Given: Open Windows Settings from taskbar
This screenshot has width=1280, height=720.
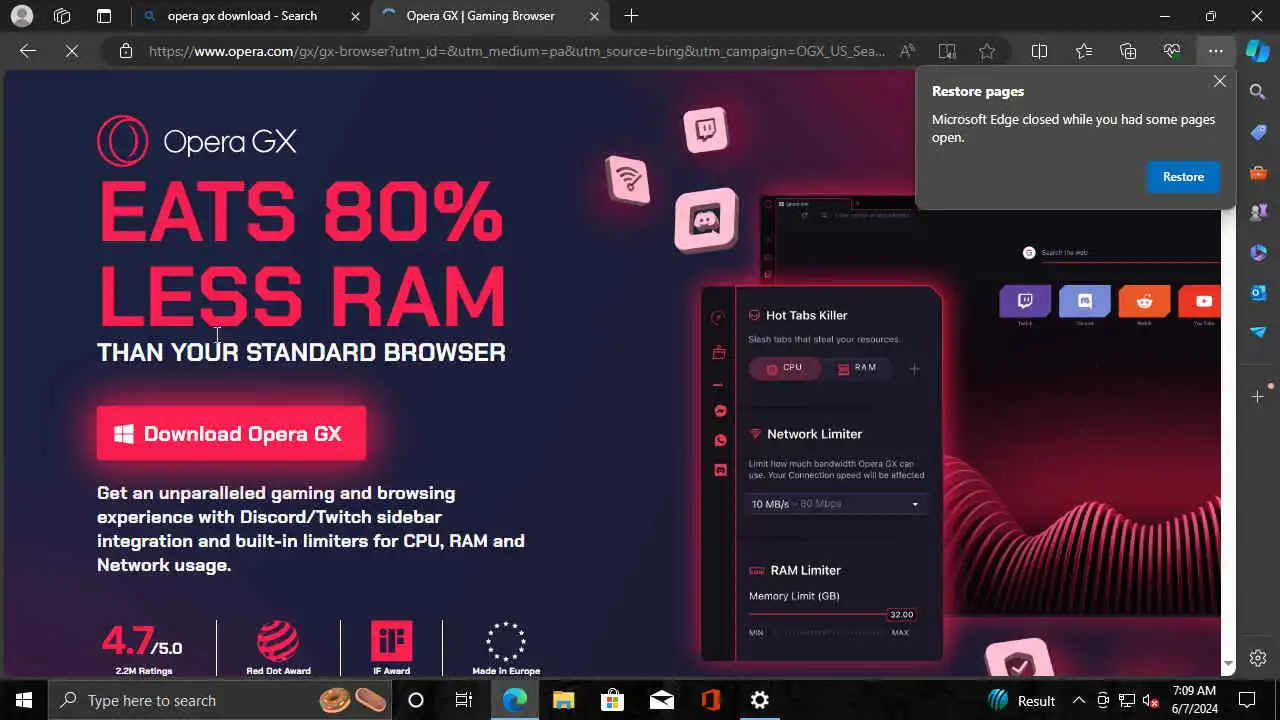Looking at the screenshot, I should (760, 700).
